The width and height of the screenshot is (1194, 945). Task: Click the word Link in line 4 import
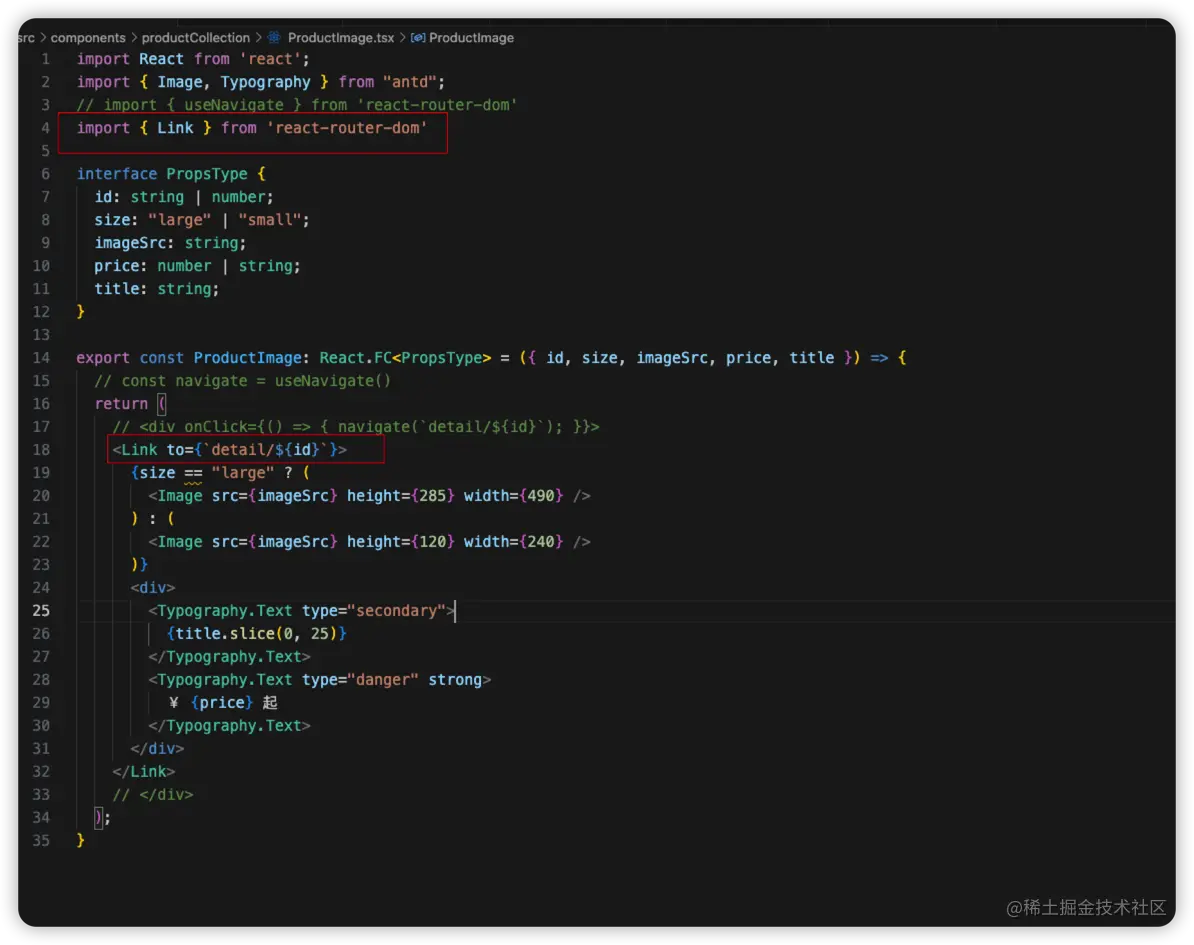pos(175,128)
